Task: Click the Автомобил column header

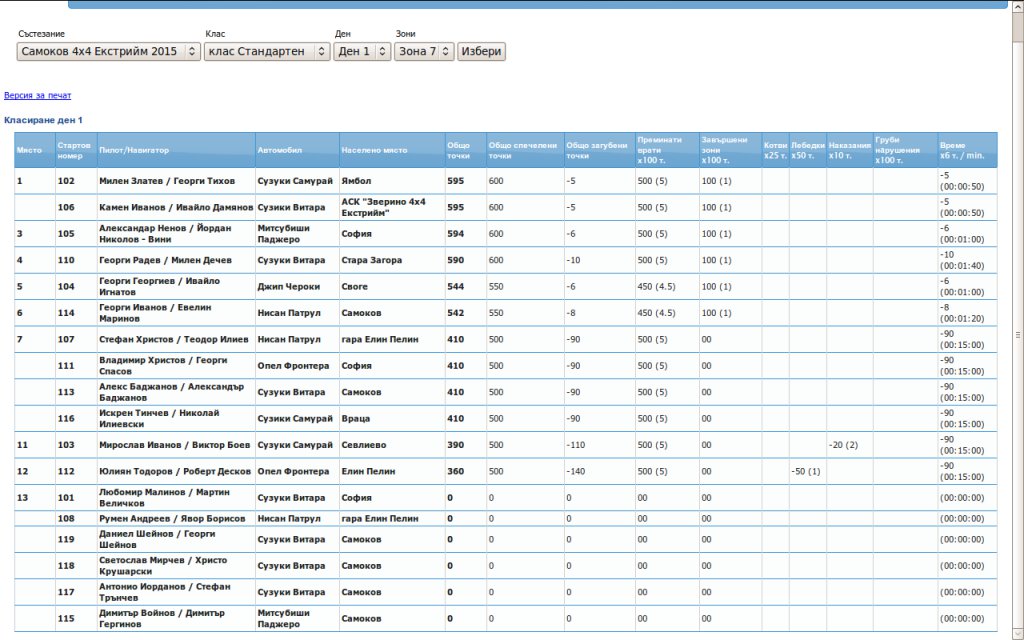Action: click(x=280, y=150)
